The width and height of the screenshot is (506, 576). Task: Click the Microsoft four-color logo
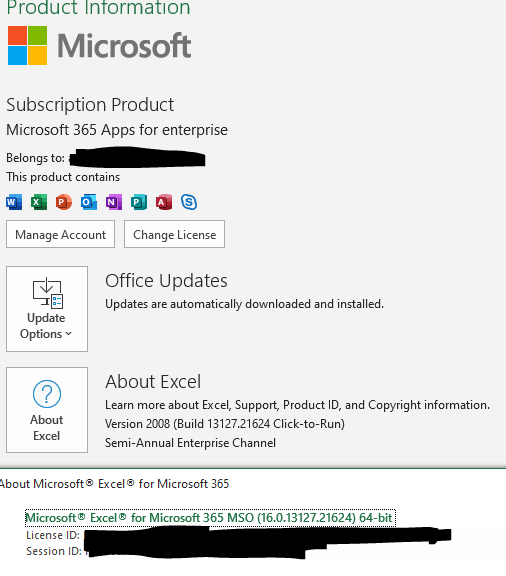point(28,45)
